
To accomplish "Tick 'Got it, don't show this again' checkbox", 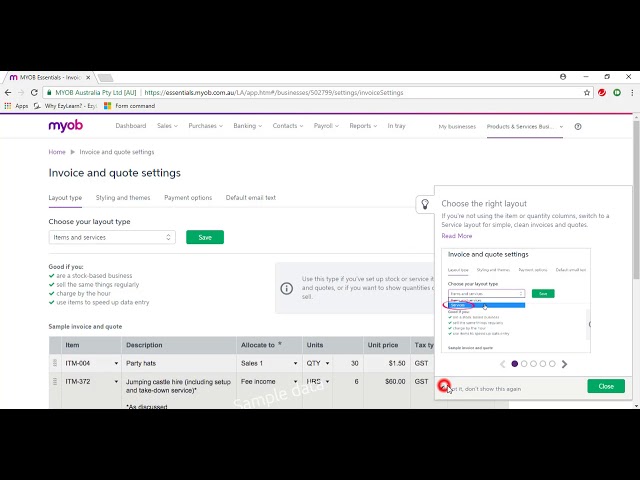I will tap(444, 387).
